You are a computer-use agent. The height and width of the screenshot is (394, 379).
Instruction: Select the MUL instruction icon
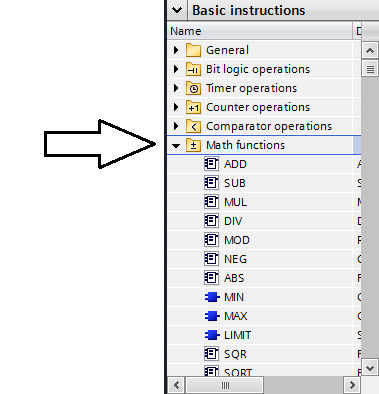click(x=211, y=202)
